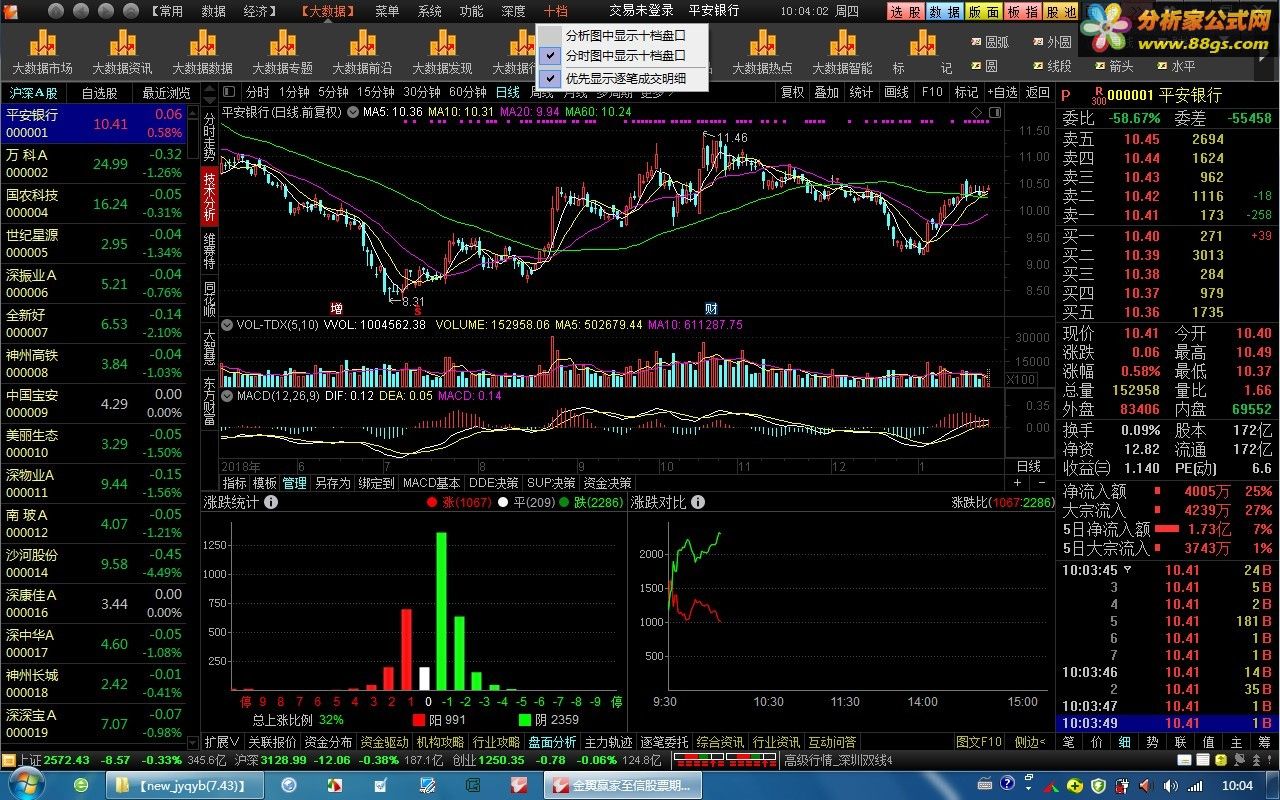This screenshot has height=800, width=1280.
Task: Select 万科A row in stock list
Action: [x=93, y=164]
